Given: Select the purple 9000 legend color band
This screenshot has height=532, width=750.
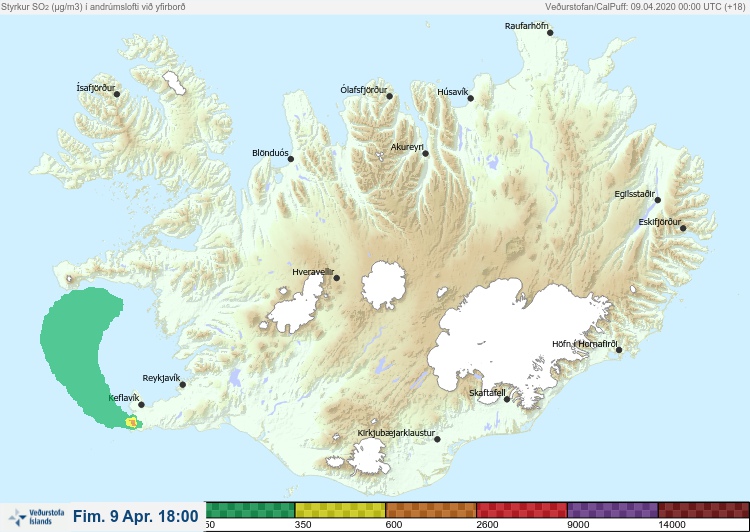Looking at the screenshot, I should coord(613,510).
